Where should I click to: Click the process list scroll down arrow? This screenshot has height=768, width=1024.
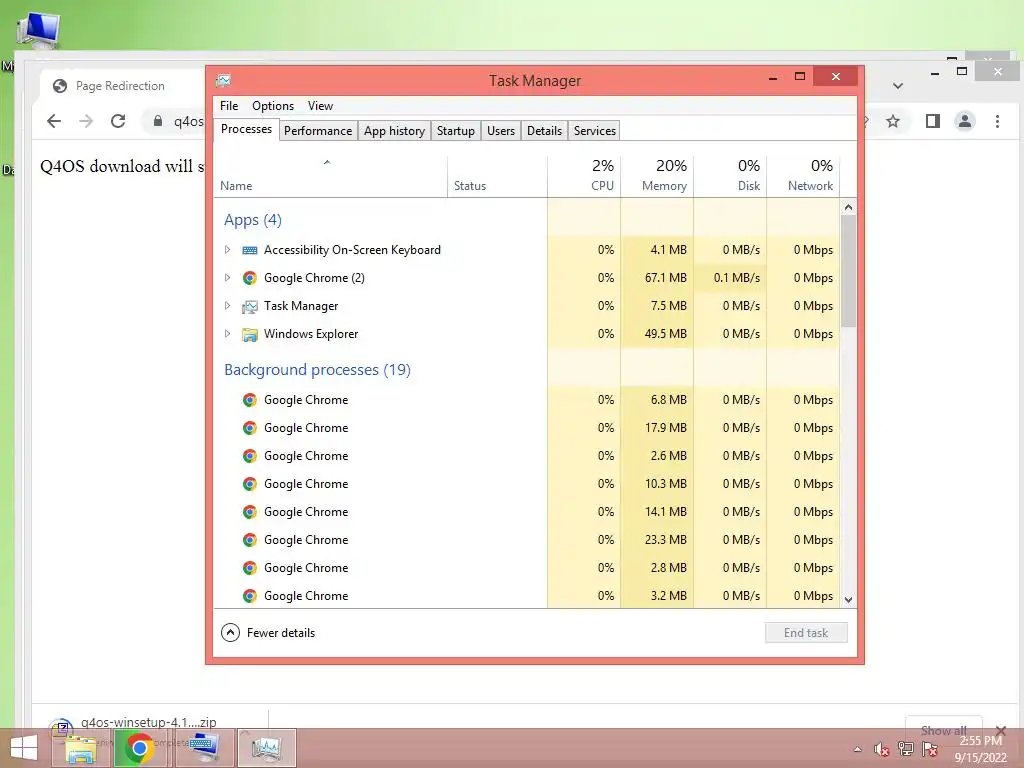[x=848, y=600]
